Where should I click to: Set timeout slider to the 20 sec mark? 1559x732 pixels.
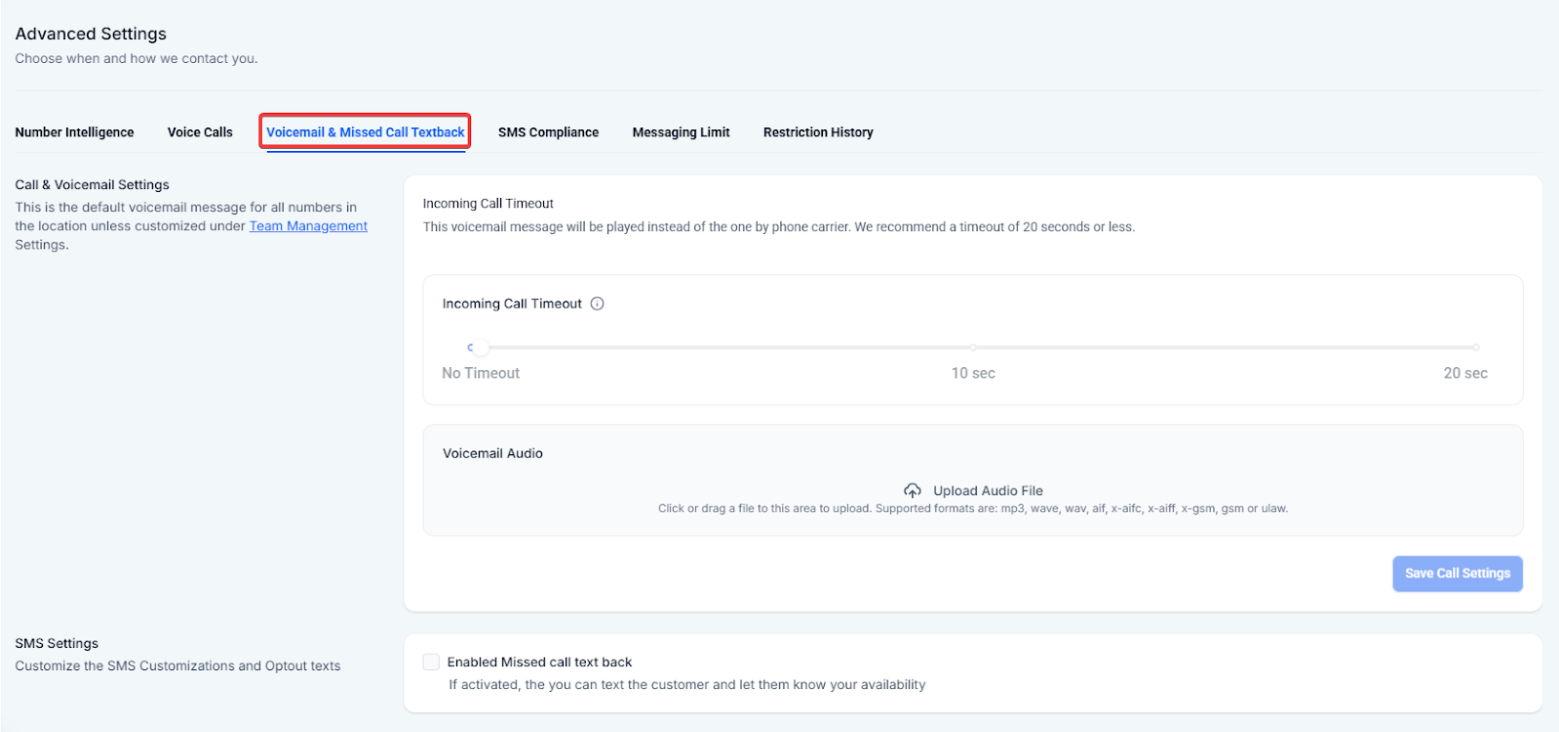point(1475,348)
